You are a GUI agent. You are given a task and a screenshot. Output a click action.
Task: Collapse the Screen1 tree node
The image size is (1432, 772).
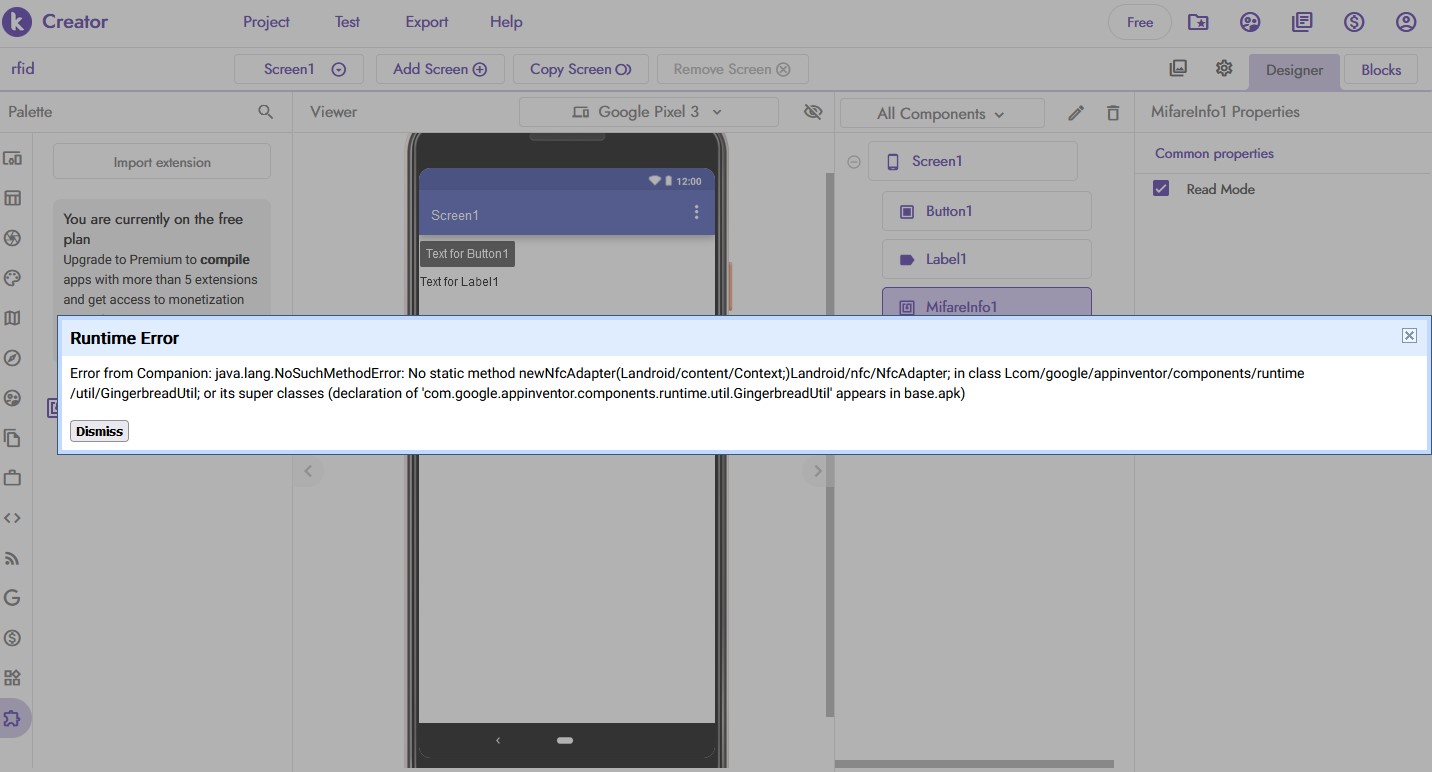pos(854,161)
